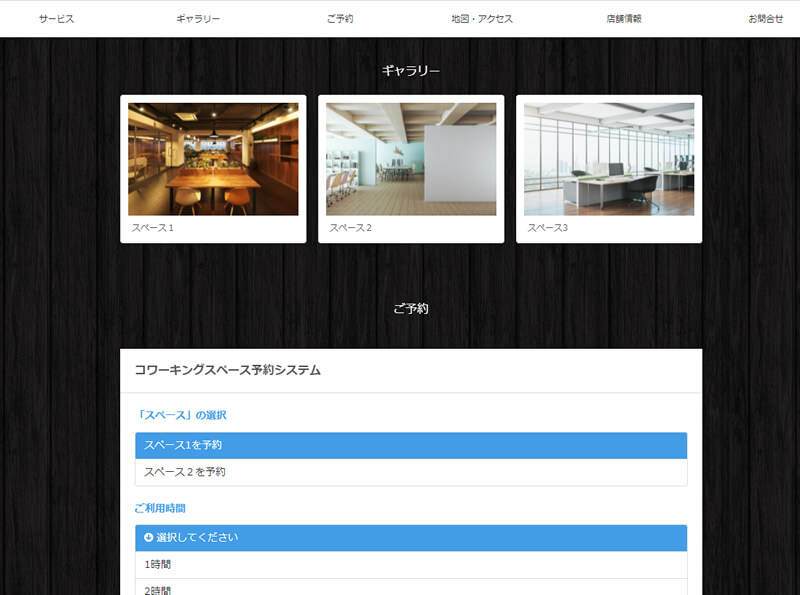Image resolution: width=800 pixels, height=595 pixels.
Task: Open 地図・アクセス from the navigation bar
Action: coord(482,19)
